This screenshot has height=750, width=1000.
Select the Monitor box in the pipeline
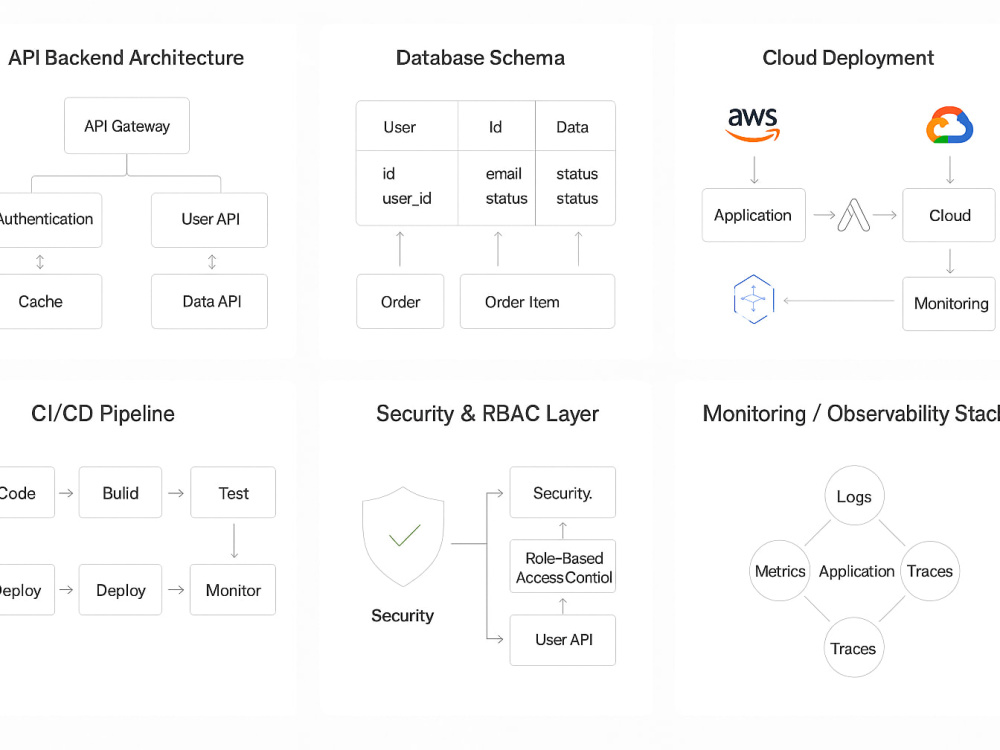coord(233,590)
